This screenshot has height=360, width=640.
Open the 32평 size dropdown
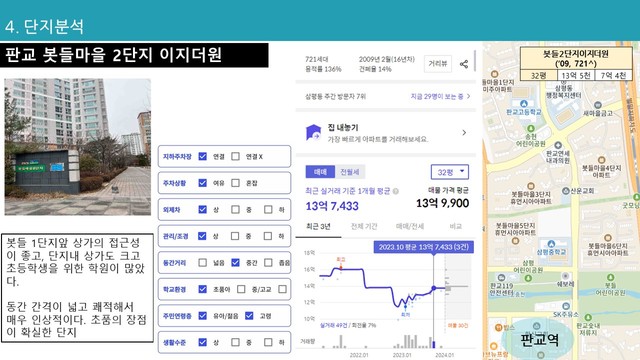pyautogui.click(x=450, y=172)
